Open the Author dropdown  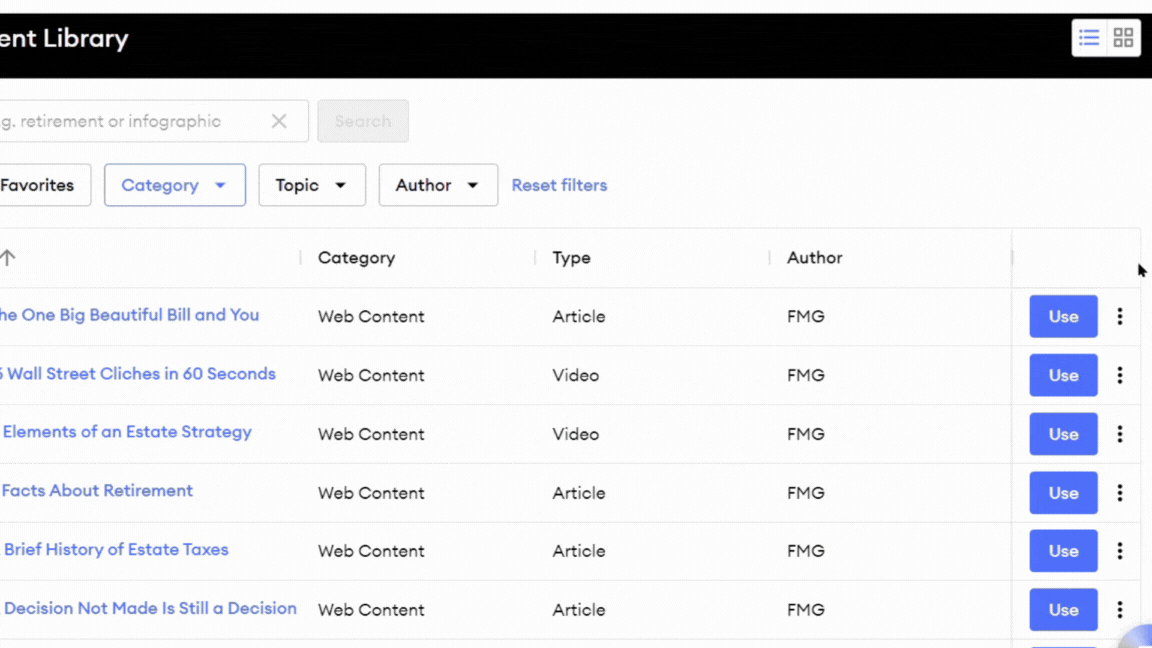[x=438, y=185]
